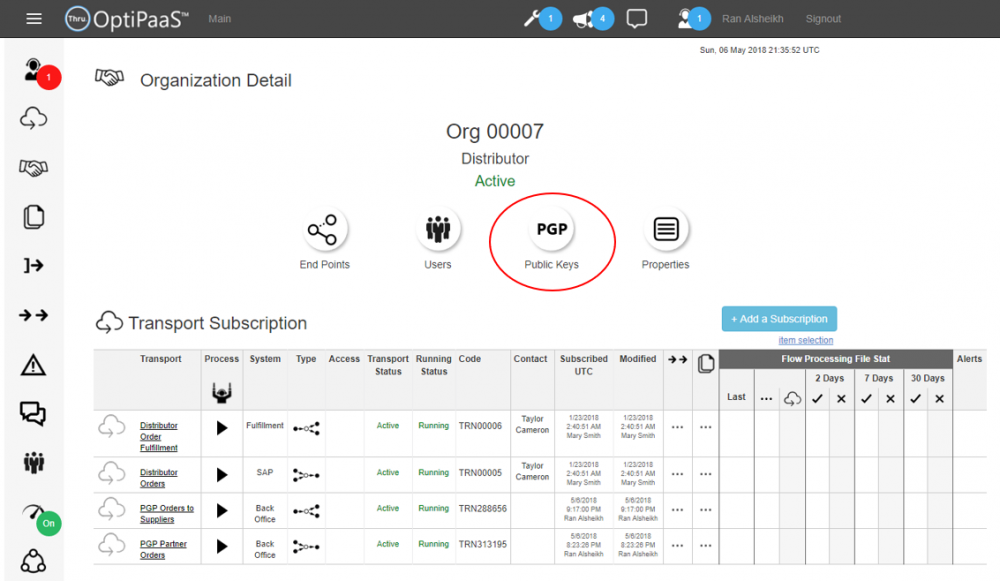
Task: Open Distributor Order Fulfillment transport link
Action: pos(158,437)
